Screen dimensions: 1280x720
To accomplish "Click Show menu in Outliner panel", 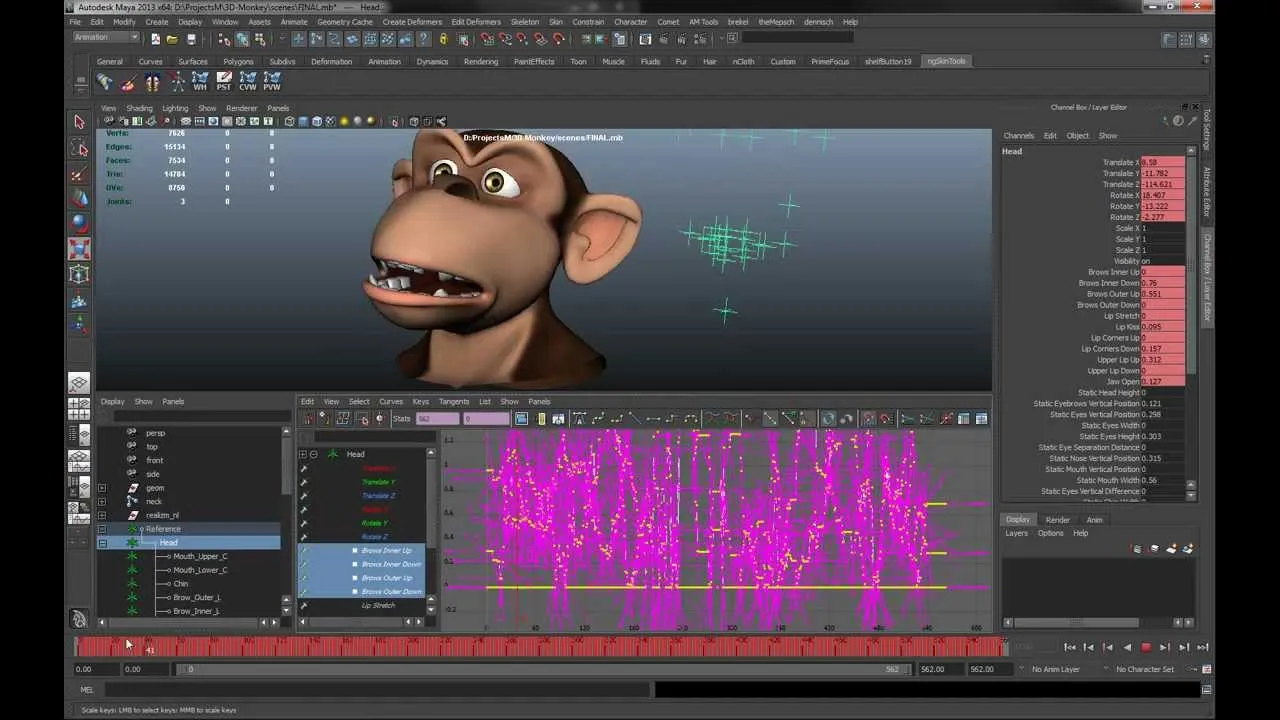I will click(x=143, y=401).
